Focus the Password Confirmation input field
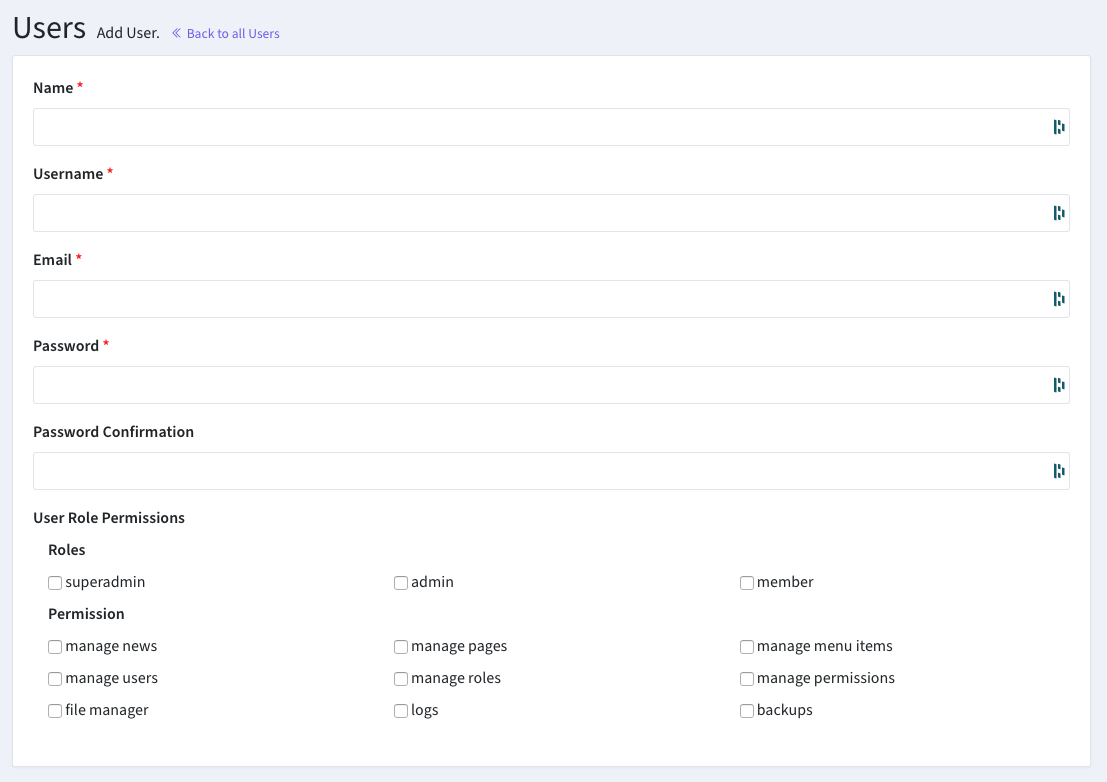 (x=551, y=471)
